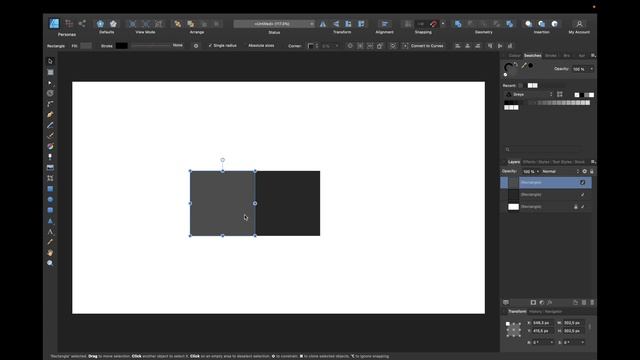The width and height of the screenshot is (640, 360).
Task: Switch to Text Styles tab
Action: (x=562, y=162)
